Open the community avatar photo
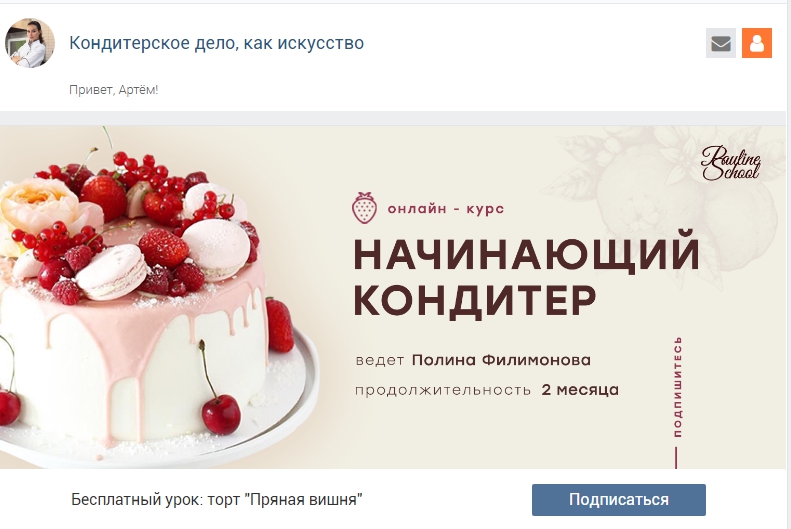The height and width of the screenshot is (529, 791). 29,43
